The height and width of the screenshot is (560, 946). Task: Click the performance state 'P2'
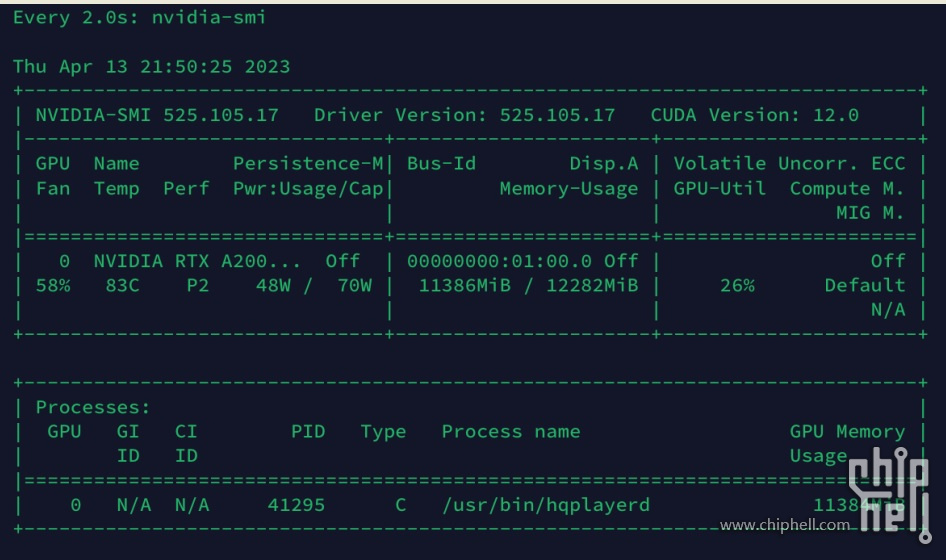pyautogui.click(x=198, y=285)
